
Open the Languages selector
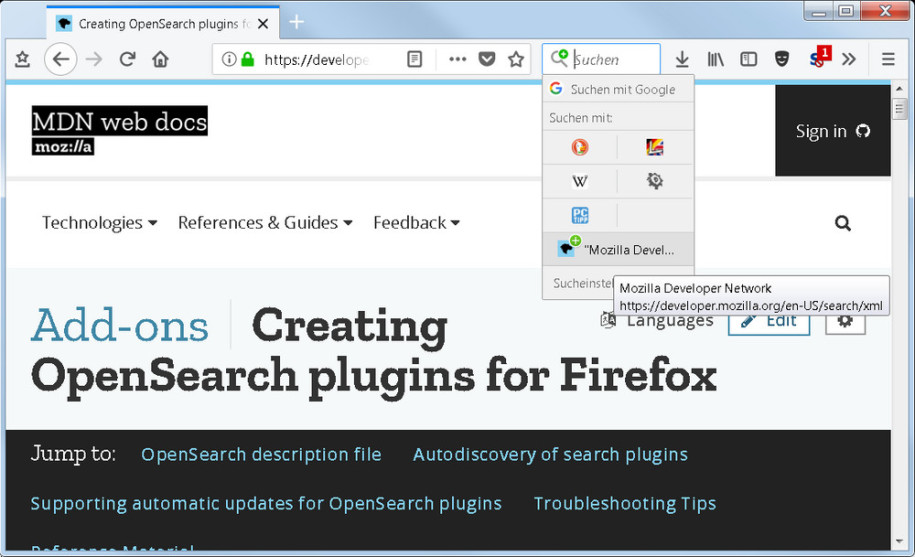tap(657, 320)
